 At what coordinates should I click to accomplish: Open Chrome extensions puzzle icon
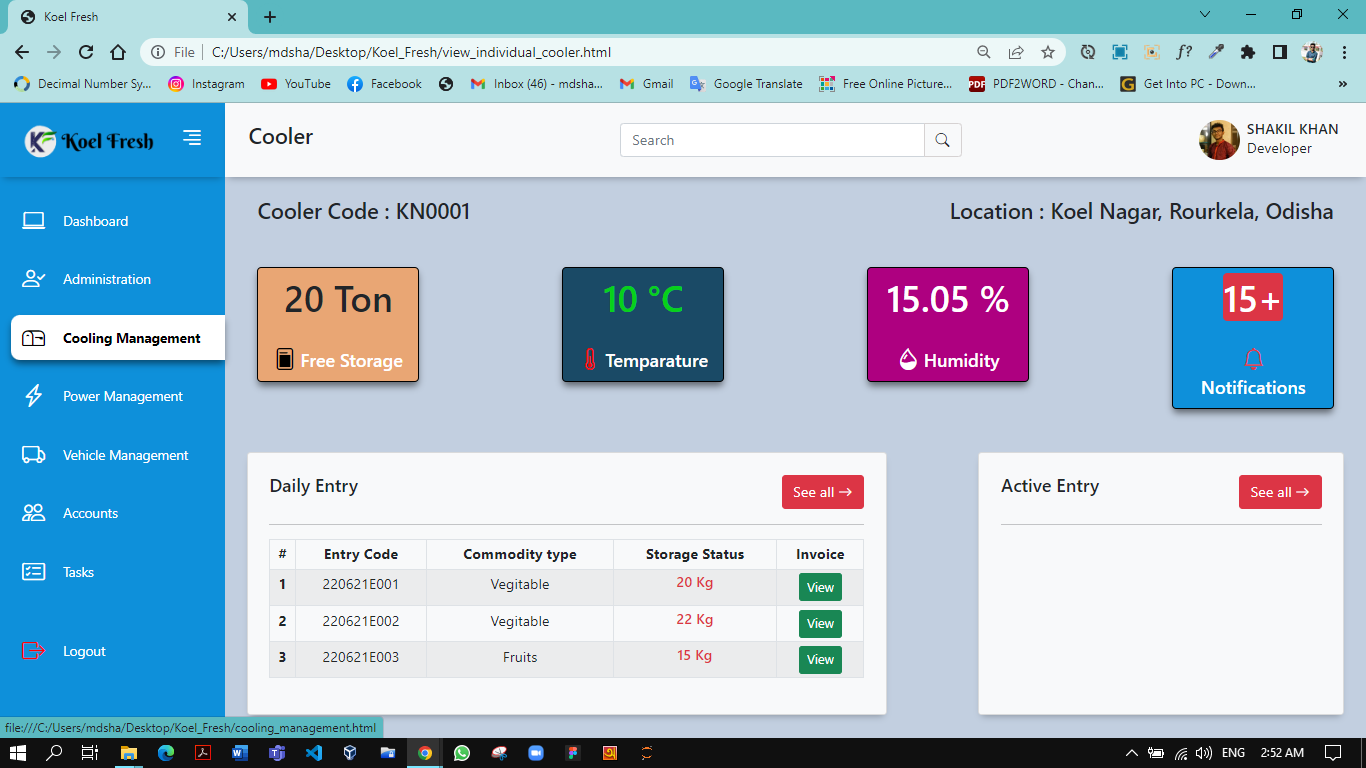point(1248,52)
